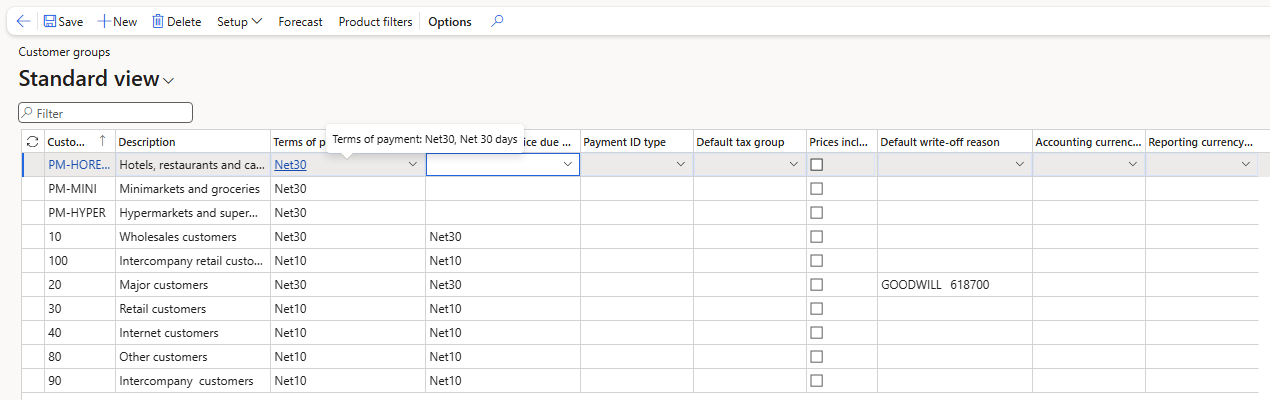Select the PM-MINI customer group cell
This screenshot has height=400, width=1270.
(x=80, y=189)
